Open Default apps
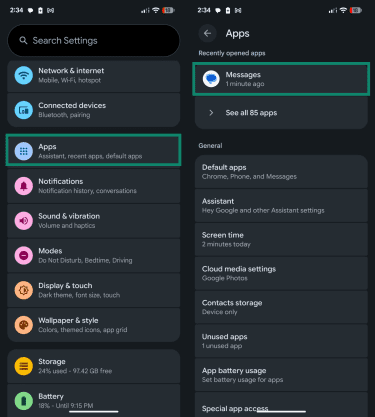The height and width of the screenshot is (417, 375). click(281, 172)
